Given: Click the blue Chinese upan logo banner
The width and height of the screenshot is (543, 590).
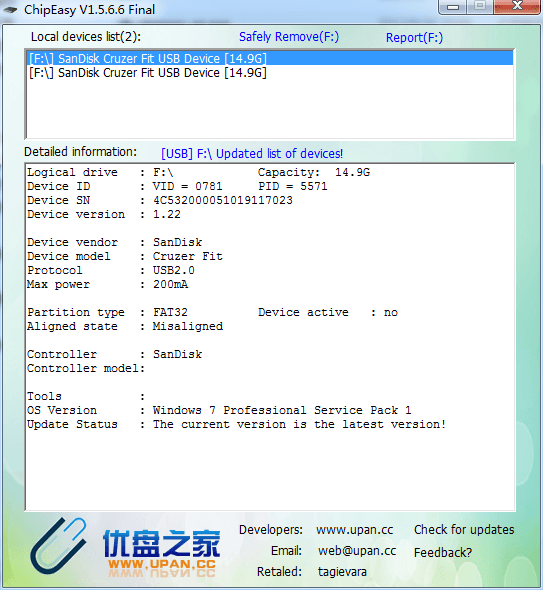Looking at the screenshot, I should coord(161,543).
